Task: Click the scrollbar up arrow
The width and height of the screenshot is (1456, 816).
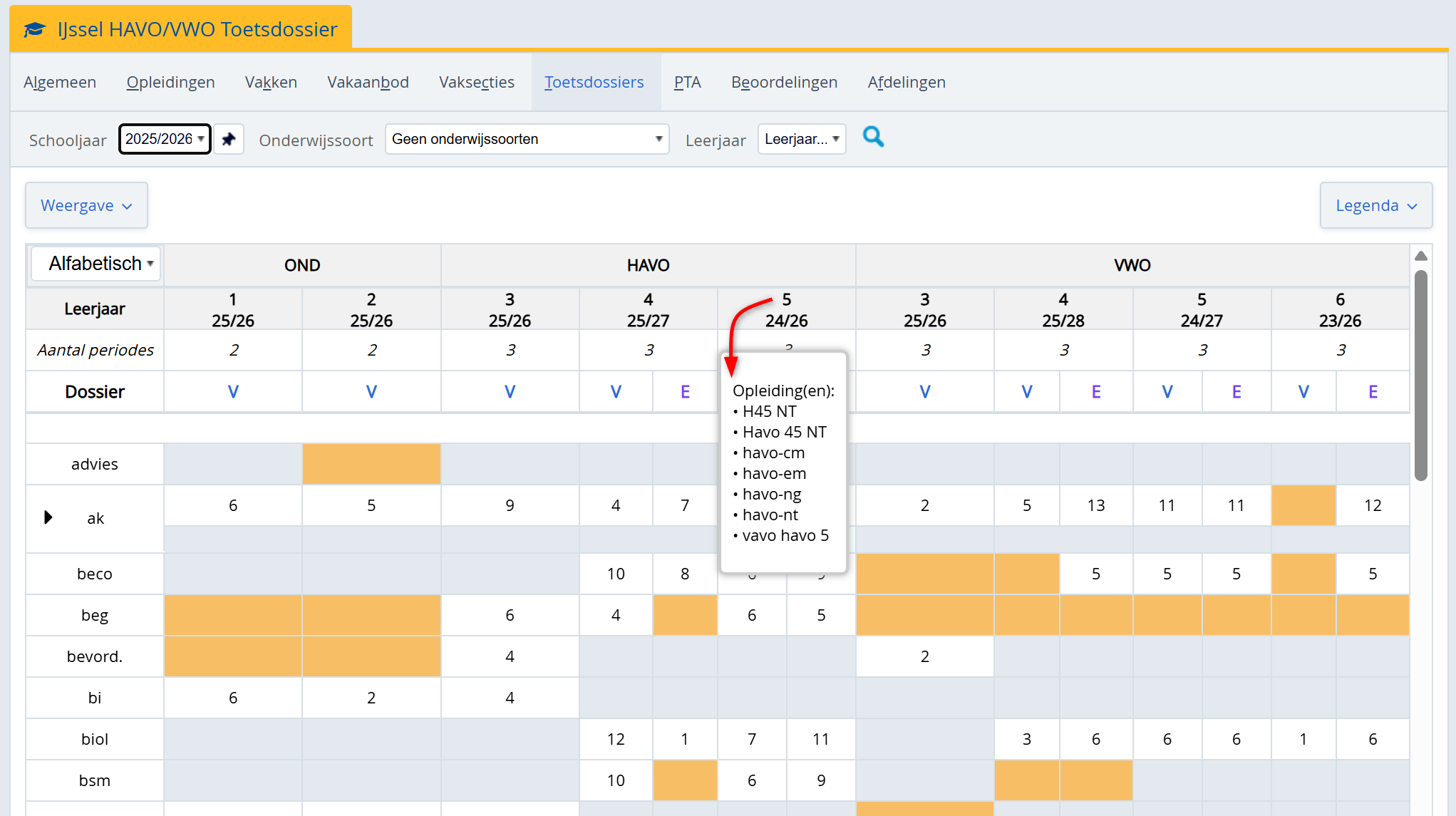Action: point(1420,256)
